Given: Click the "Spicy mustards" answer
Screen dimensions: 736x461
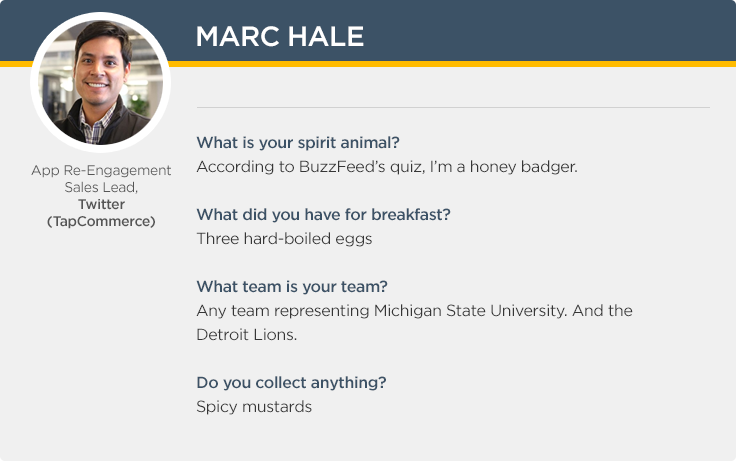Looking at the screenshot, I should tap(254, 407).
